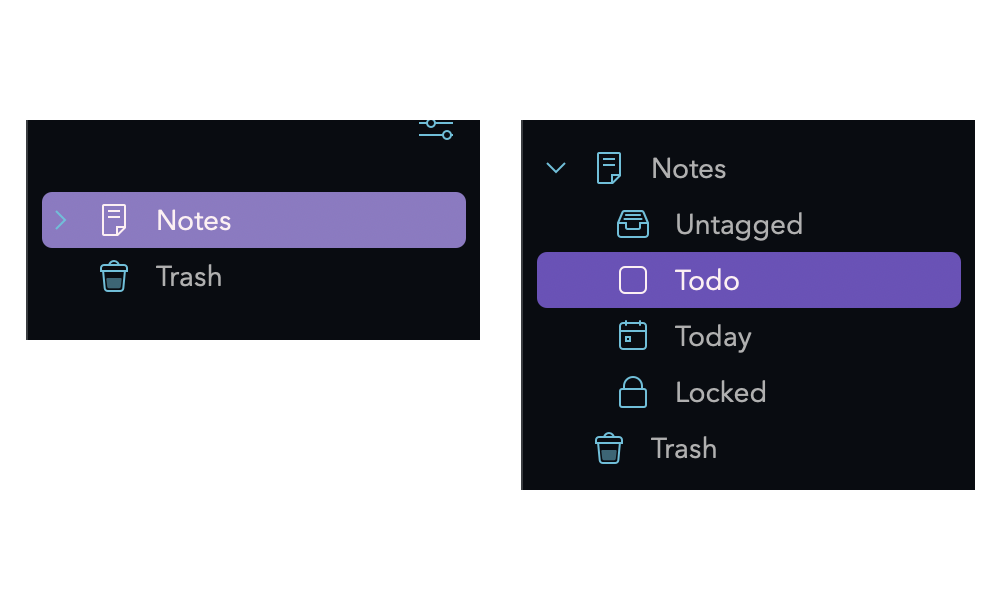Select the Todo label text
The width and height of the screenshot is (1000, 610).
point(707,281)
